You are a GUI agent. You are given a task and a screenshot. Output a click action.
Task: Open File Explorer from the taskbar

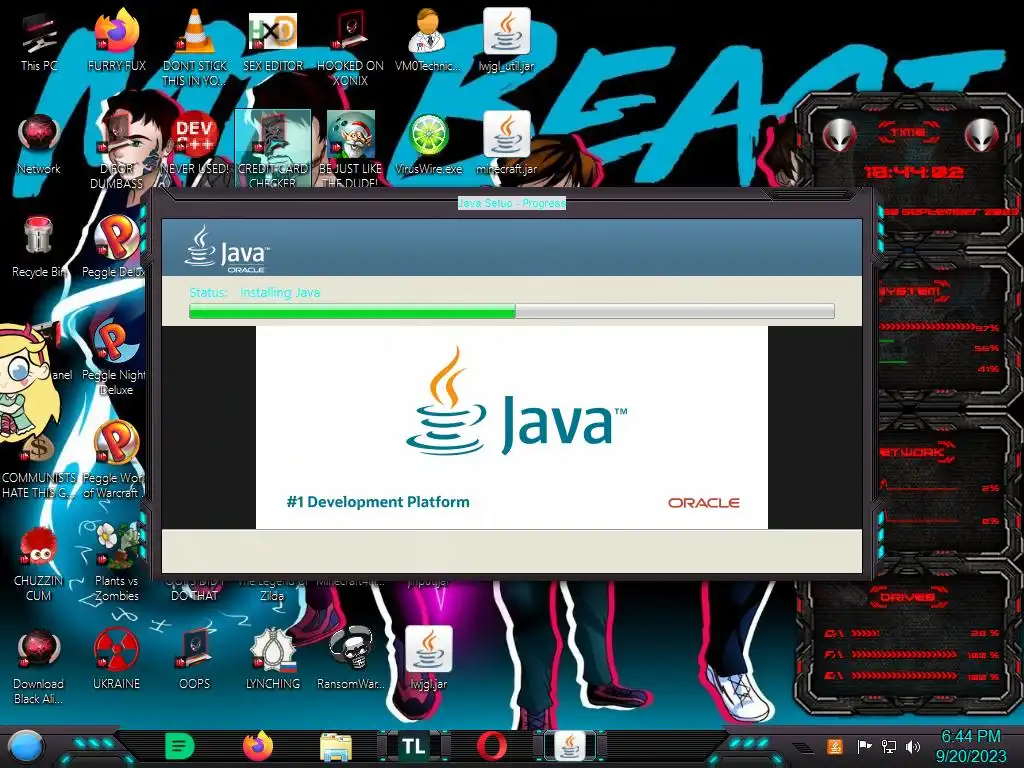336,747
